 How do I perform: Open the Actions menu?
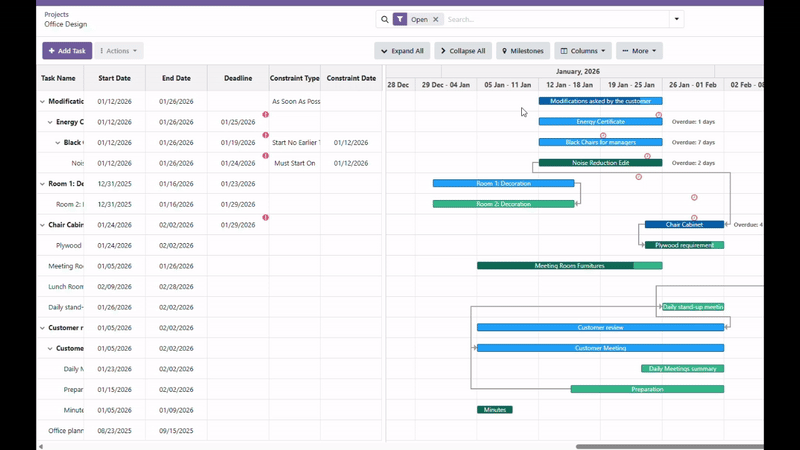point(119,51)
